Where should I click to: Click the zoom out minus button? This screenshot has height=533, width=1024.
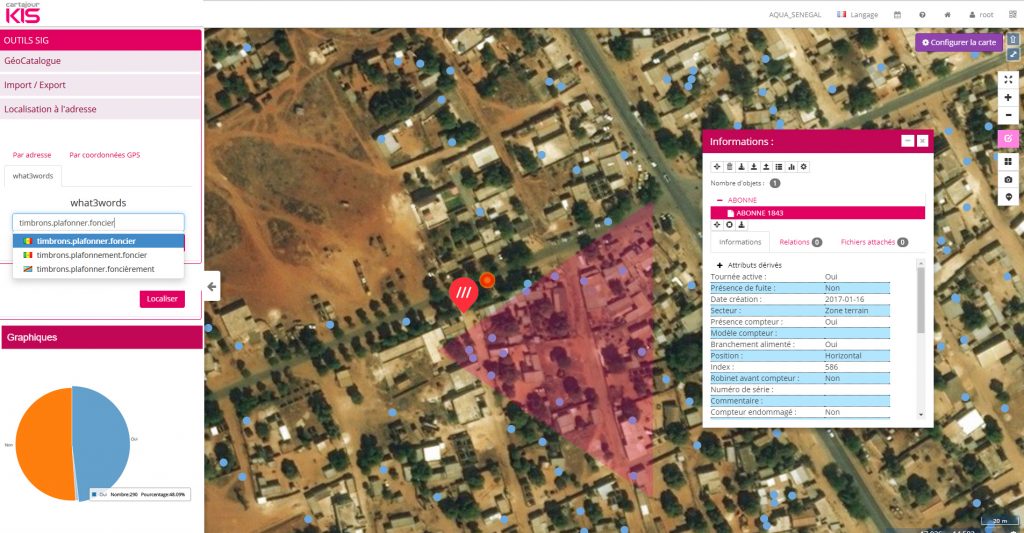[x=1008, y=116]
